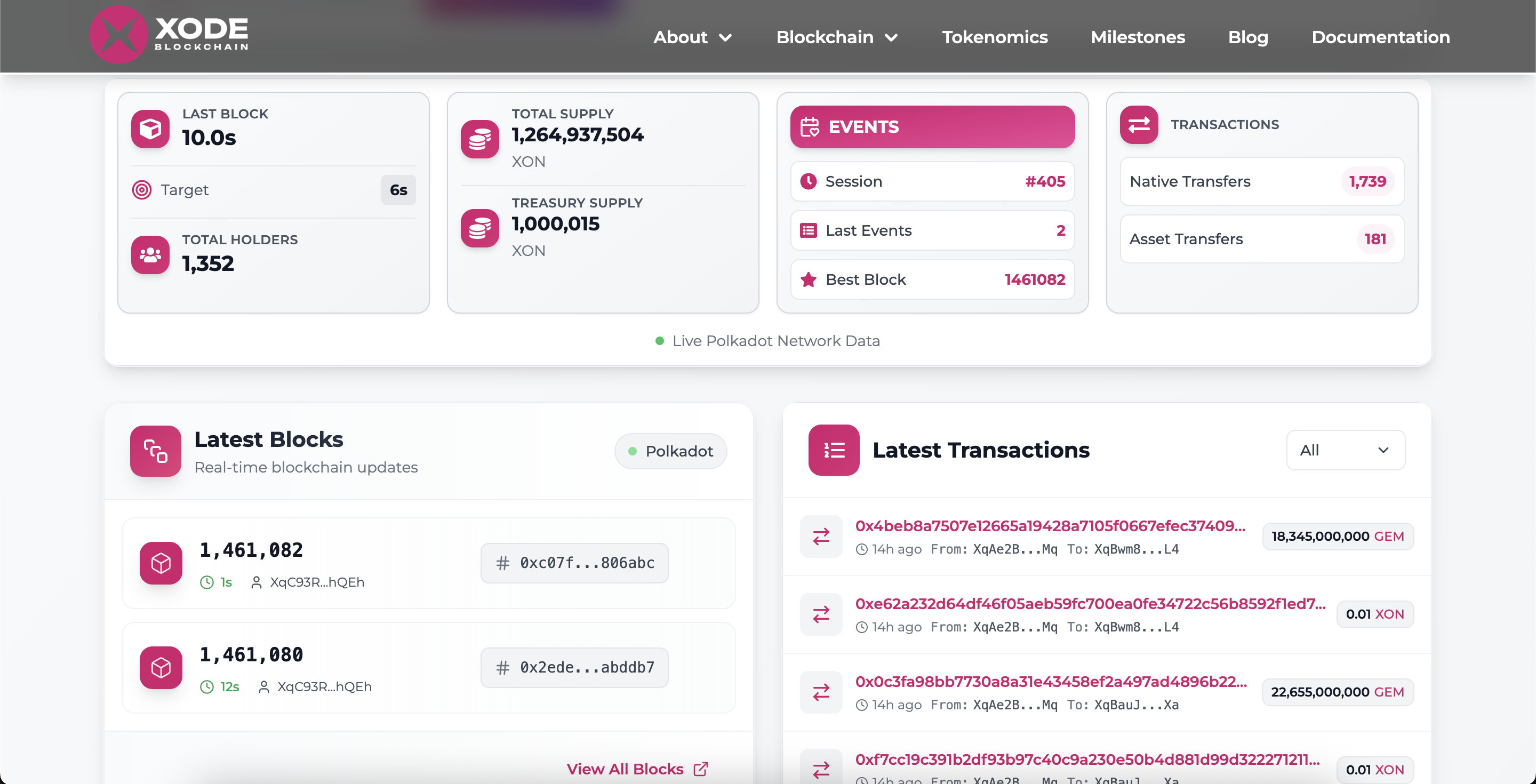1536x784 pixels.
Task: Click hash symbol next to 0xc07f...806abc
Action: (x=502, y=563)
